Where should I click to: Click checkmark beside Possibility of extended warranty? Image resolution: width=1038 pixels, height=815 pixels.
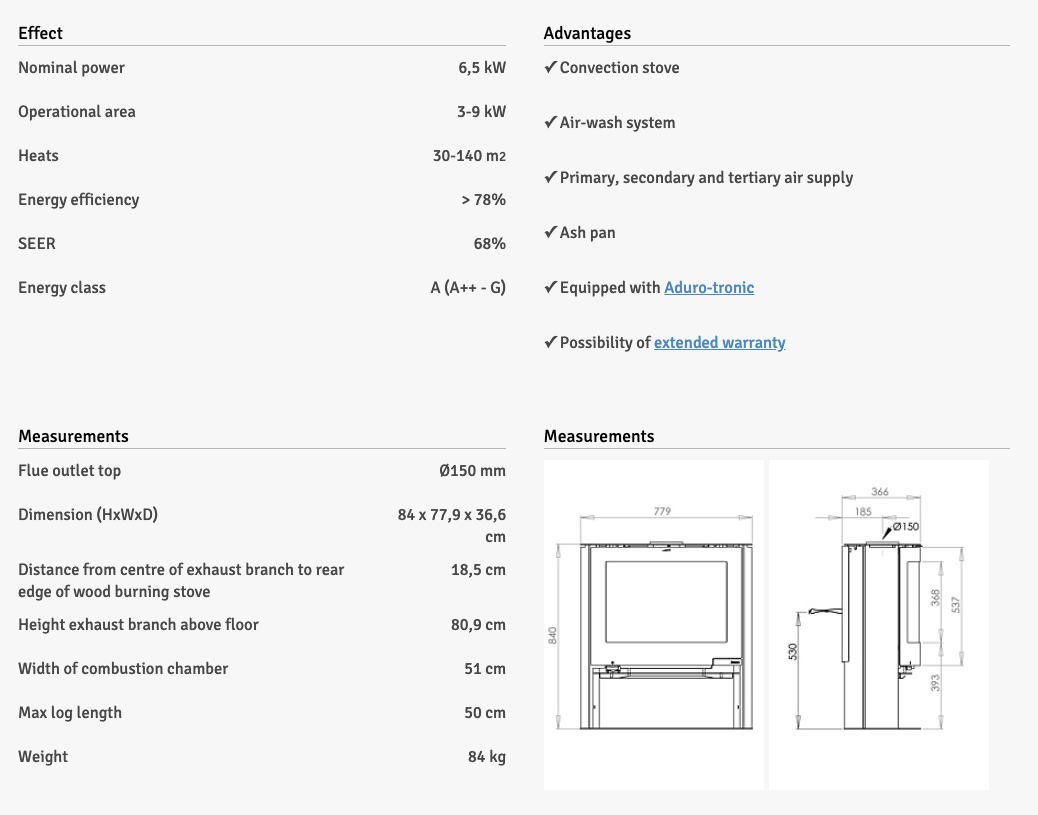pos(550,343)
